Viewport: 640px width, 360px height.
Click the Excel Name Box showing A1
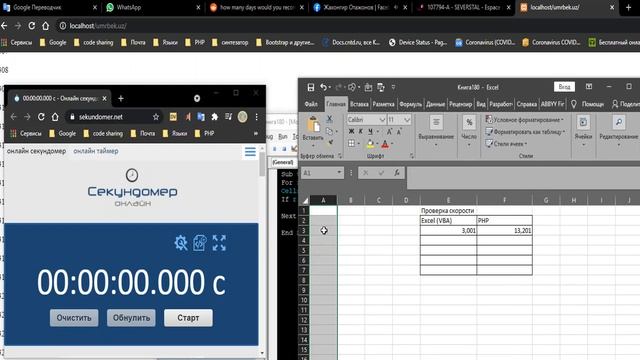tap(322, 173)
